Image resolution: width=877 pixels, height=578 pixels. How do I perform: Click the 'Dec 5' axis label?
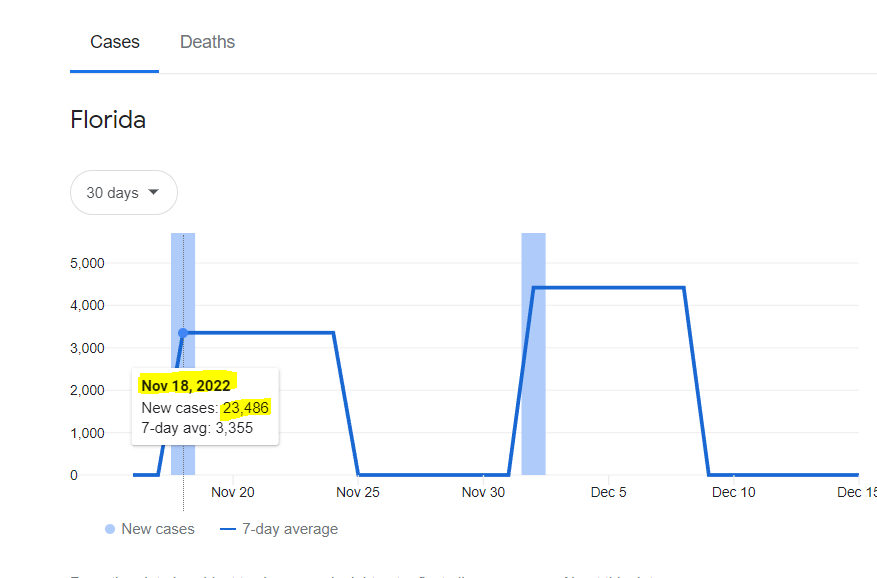coord(609,492)
